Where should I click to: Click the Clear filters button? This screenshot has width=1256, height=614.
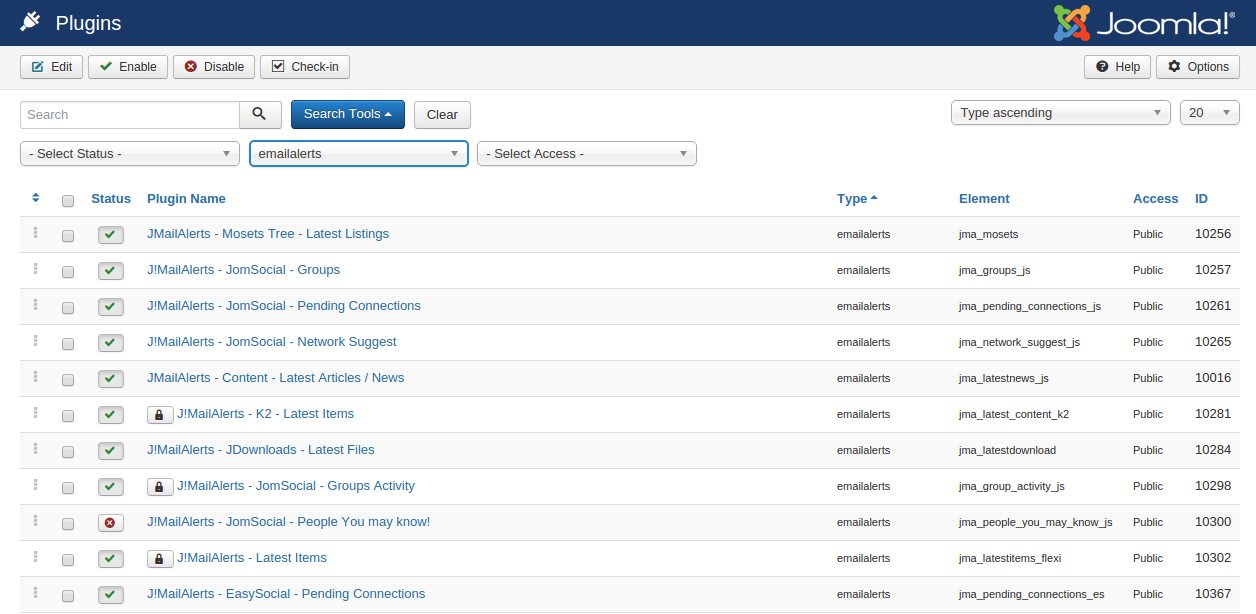[442, 115]
